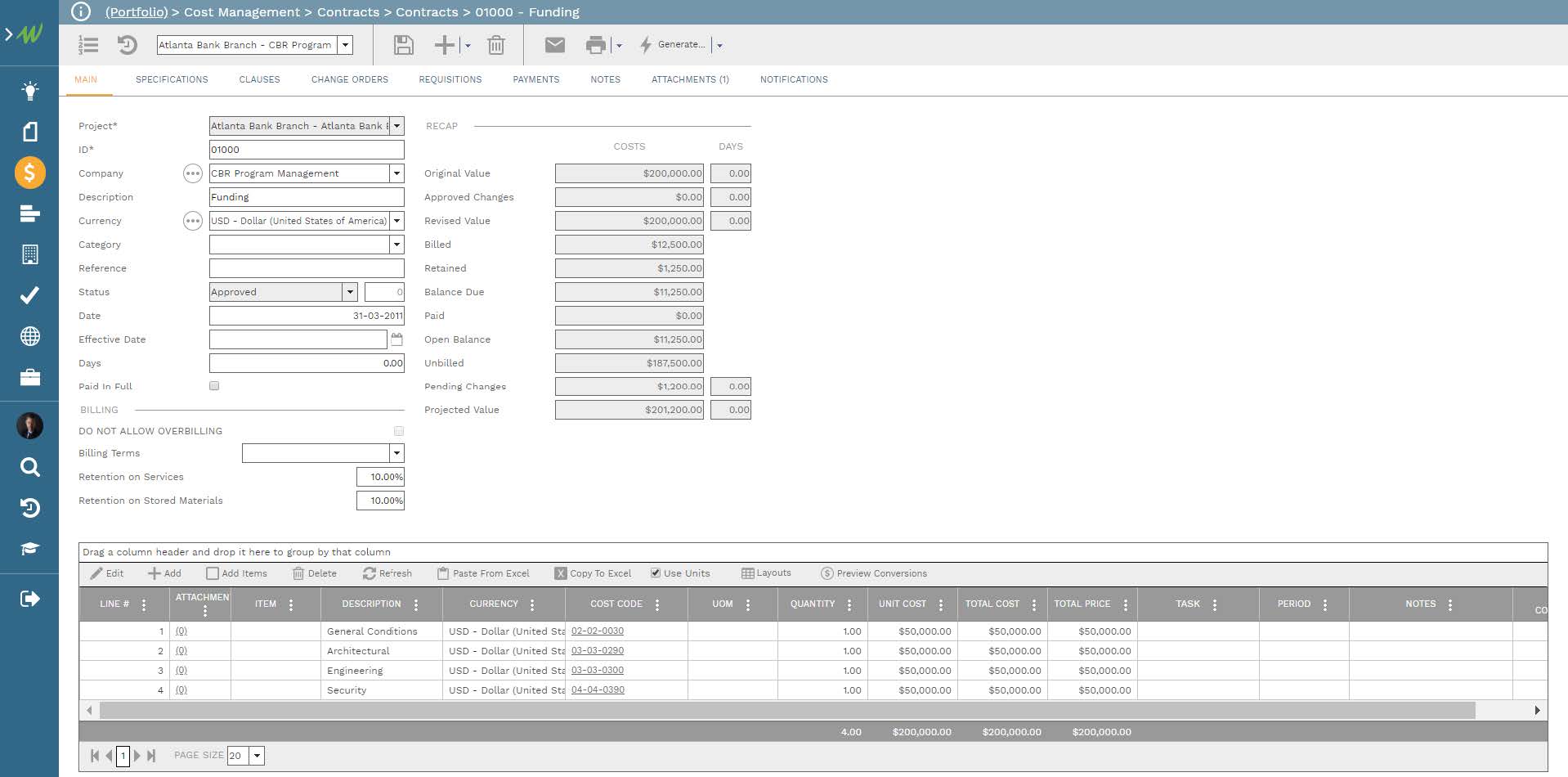Viewport: 1568px width, 777px height.
Task: Refresh the line items grid
Action: (388, 573)
